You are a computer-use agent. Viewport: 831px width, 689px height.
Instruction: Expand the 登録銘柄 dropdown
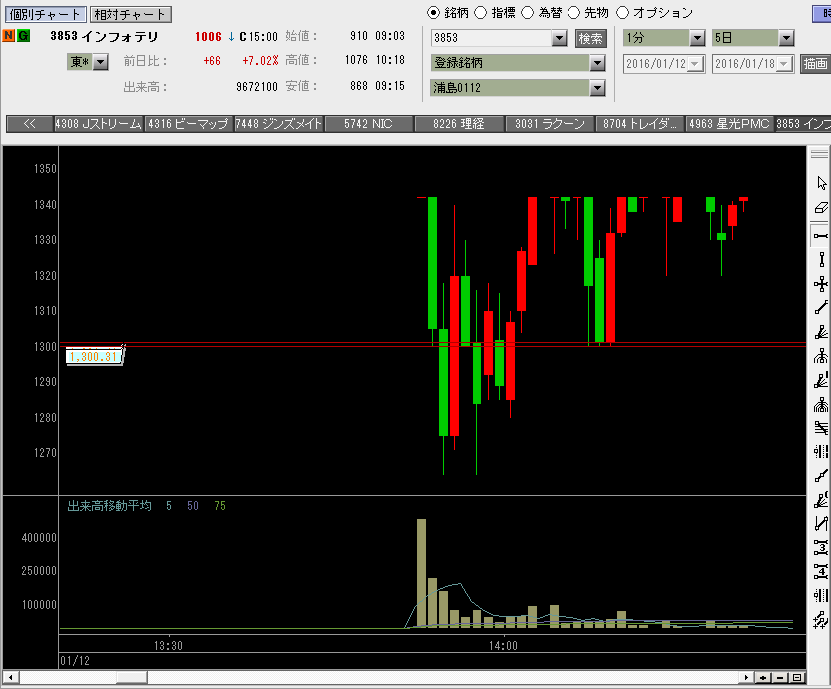pyautogui.click(x=597, y=63)
